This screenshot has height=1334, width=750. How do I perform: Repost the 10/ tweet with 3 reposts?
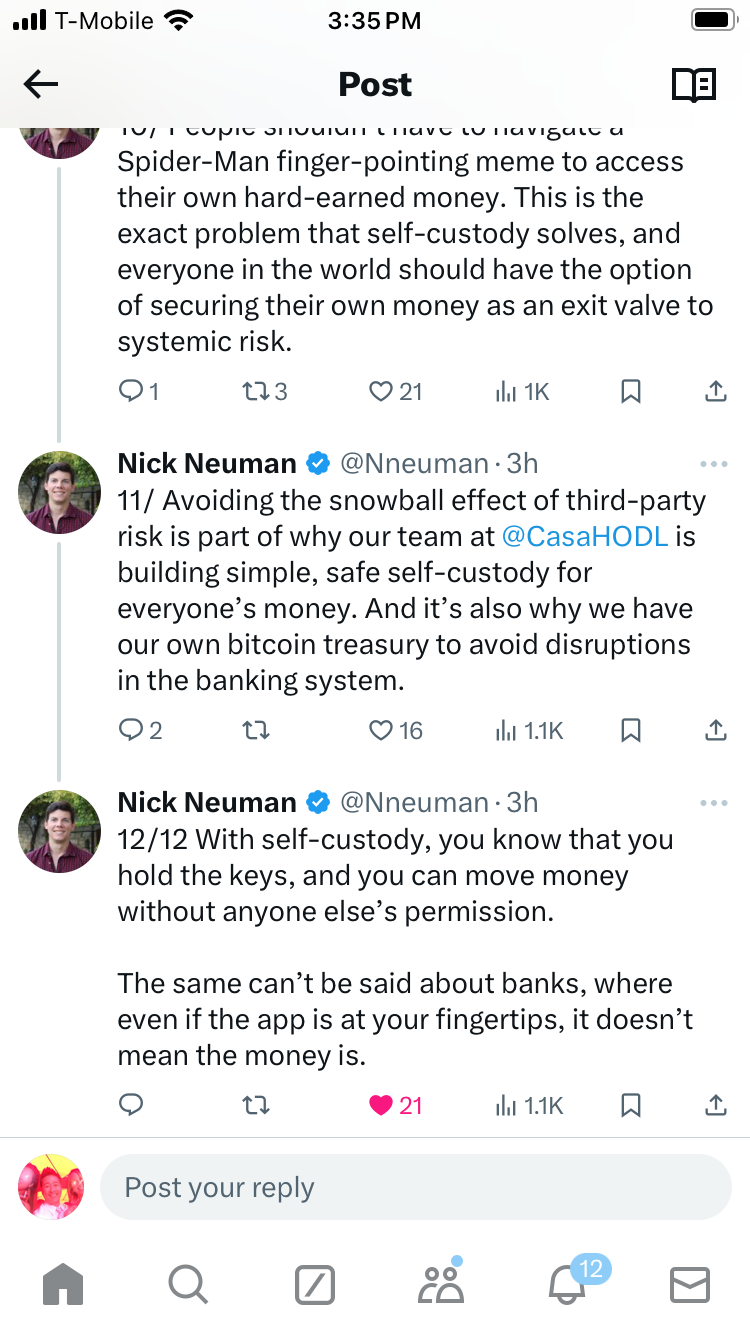click(x=256, y=392)
